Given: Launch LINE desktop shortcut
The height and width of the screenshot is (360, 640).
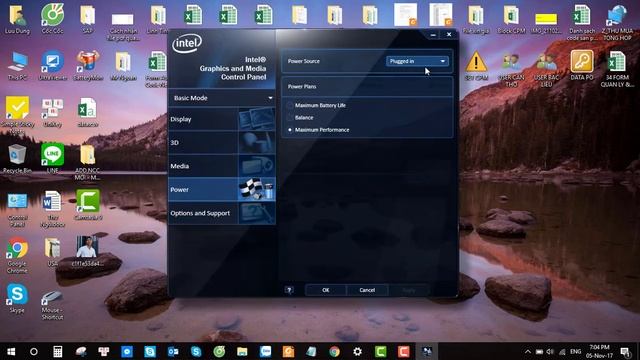Looking at the screenshot, I should click(x=52, y=158).
